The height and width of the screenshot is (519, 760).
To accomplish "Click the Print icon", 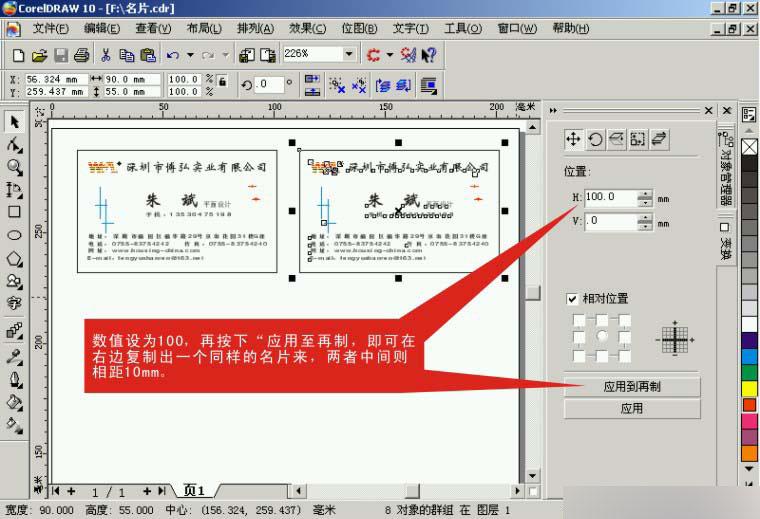I will point(81,55).
